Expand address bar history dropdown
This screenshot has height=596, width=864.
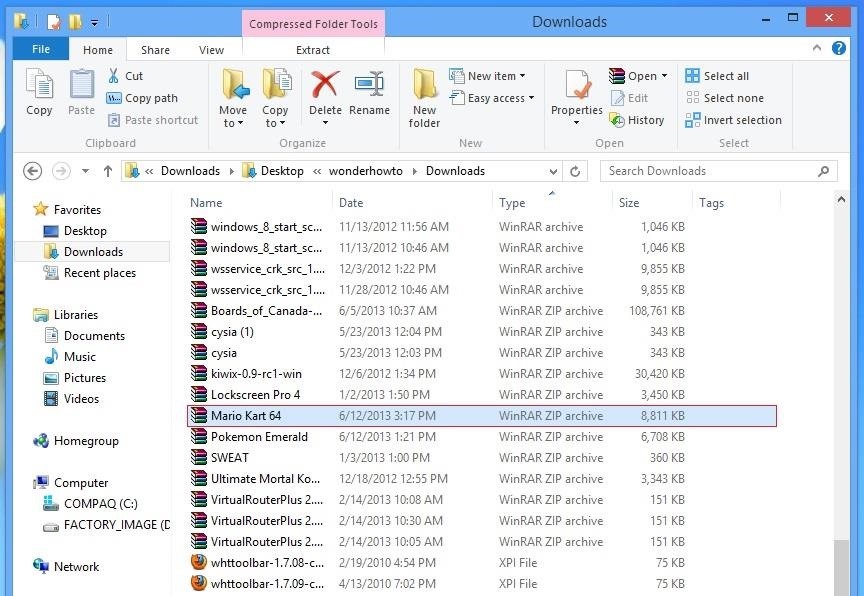coord(553,171)
